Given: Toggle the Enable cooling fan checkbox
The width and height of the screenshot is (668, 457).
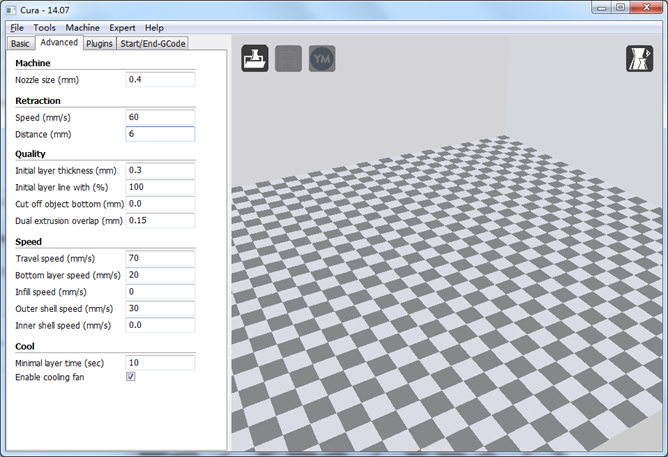Looking at the screenshot, I should (131, 377).
